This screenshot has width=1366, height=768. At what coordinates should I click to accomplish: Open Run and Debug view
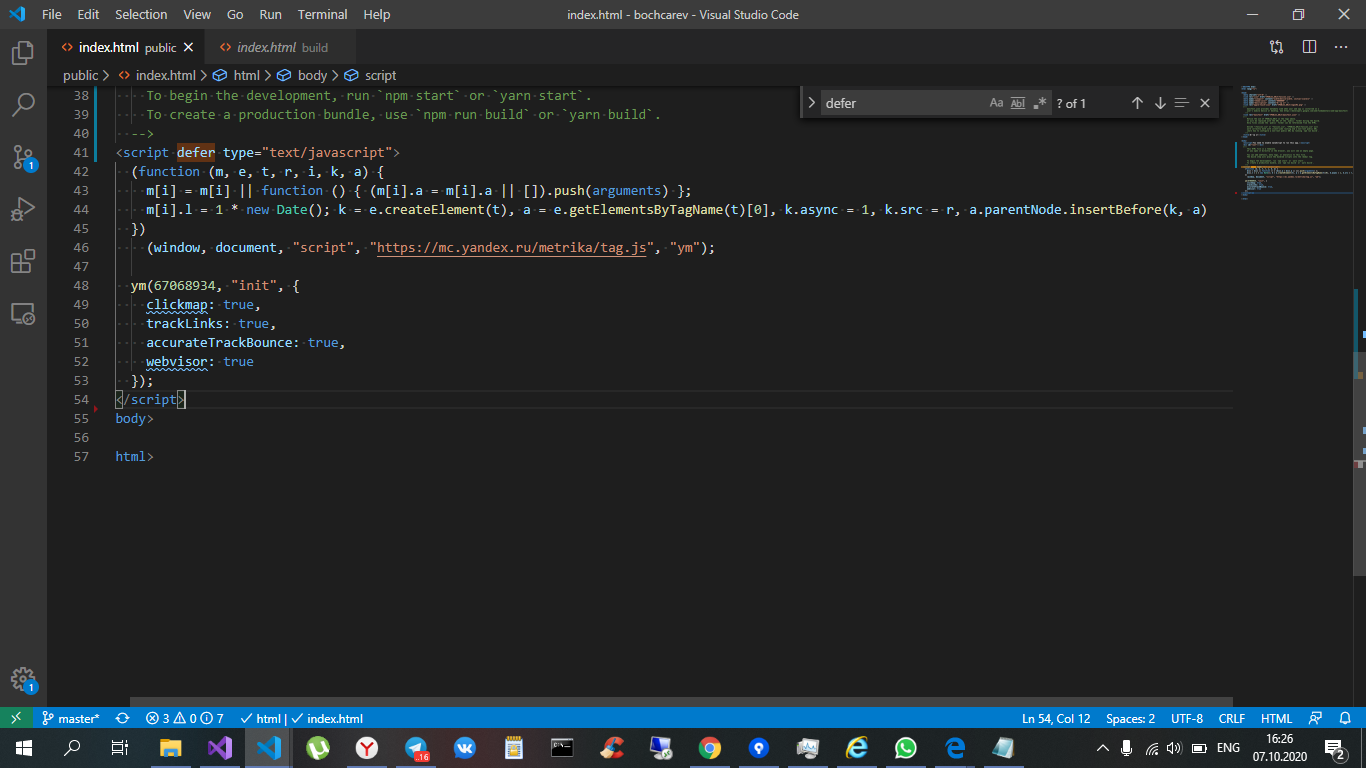(x=23, y=209)
